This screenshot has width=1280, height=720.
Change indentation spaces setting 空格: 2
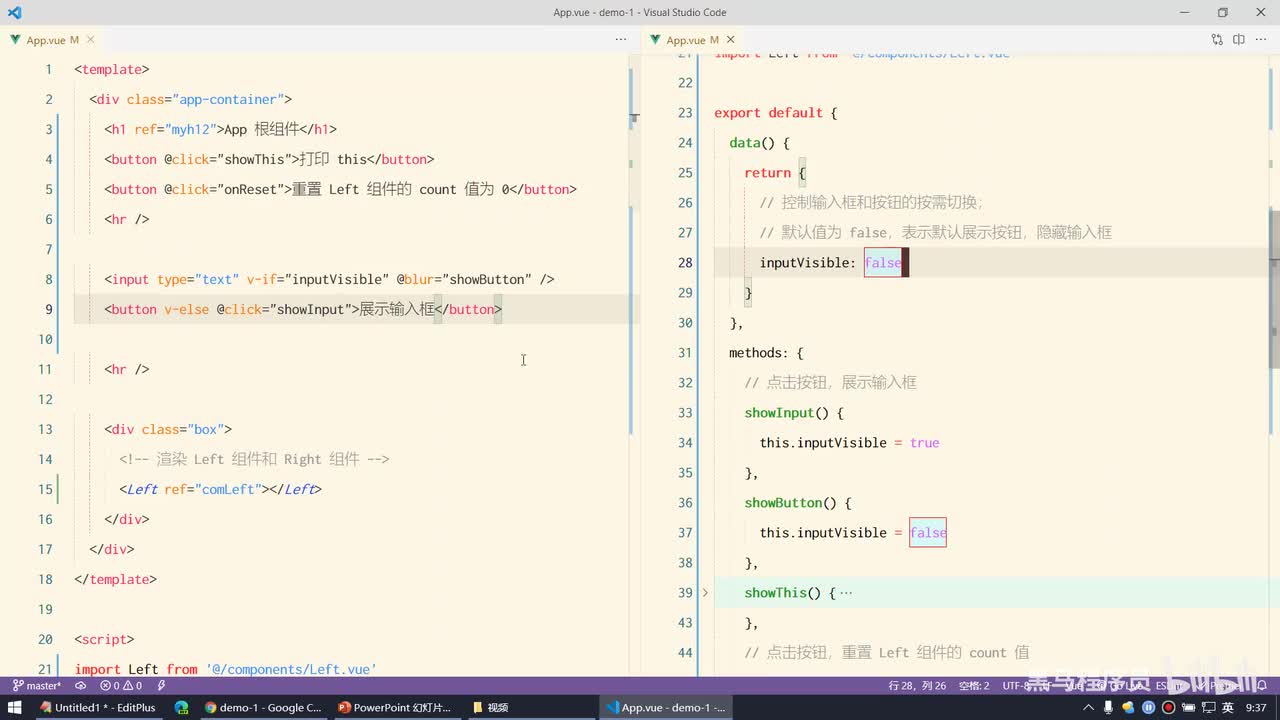(973, 686)
